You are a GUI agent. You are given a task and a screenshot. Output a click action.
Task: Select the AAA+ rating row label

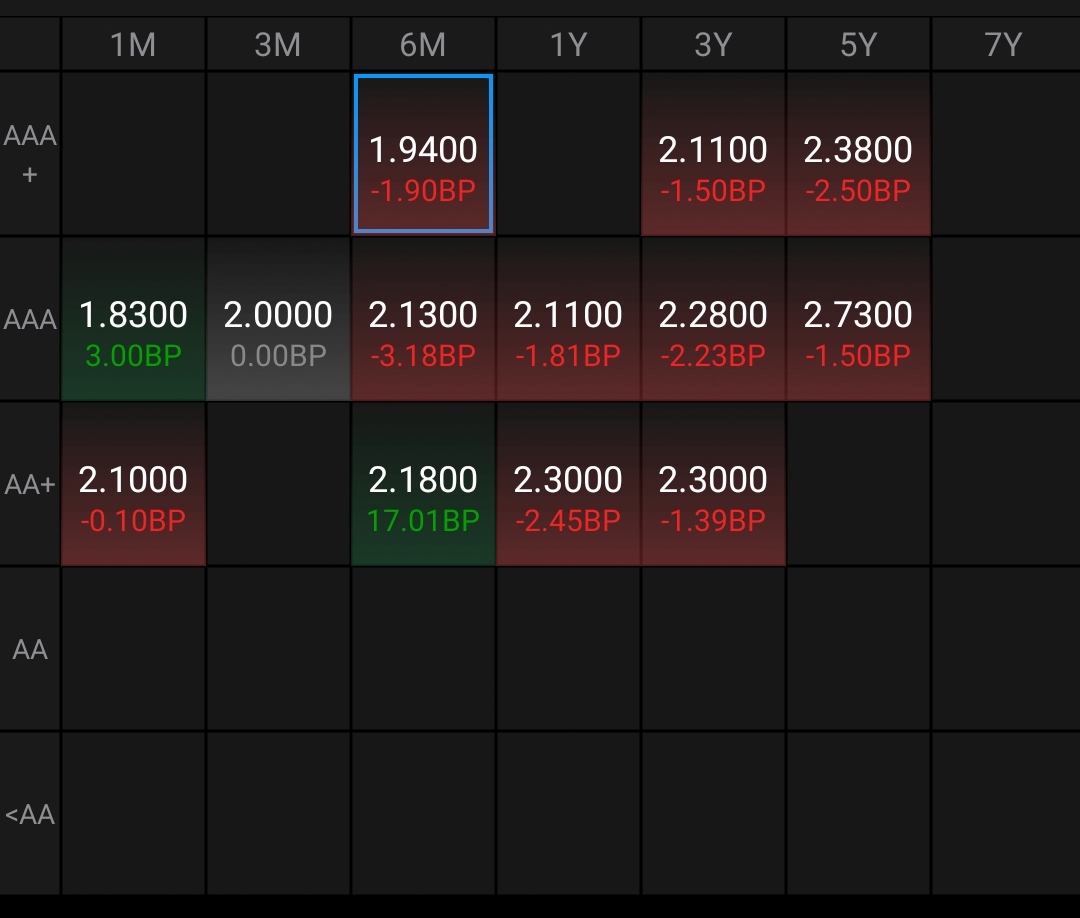click(x=30, y=154)
